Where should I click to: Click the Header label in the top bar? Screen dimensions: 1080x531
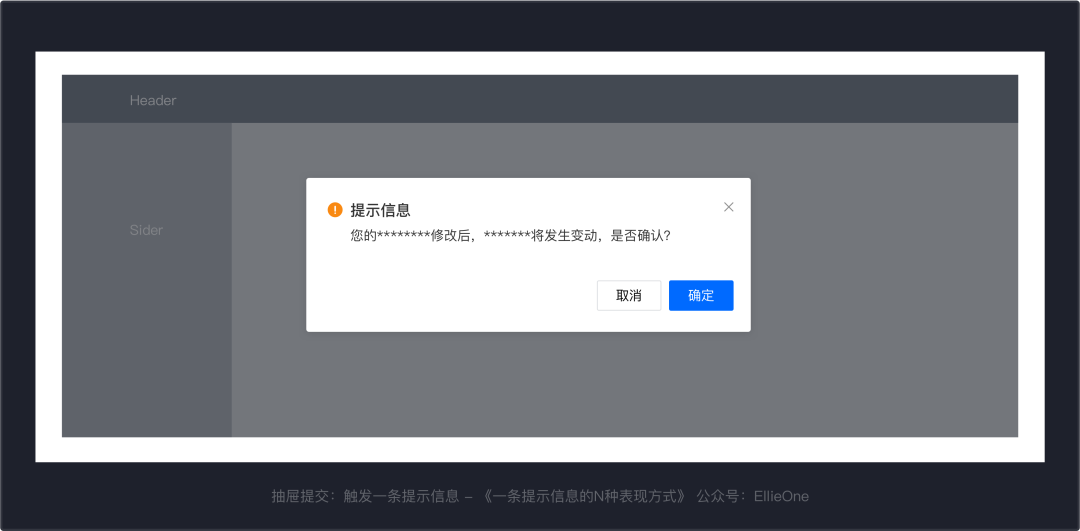pos(153,100)
